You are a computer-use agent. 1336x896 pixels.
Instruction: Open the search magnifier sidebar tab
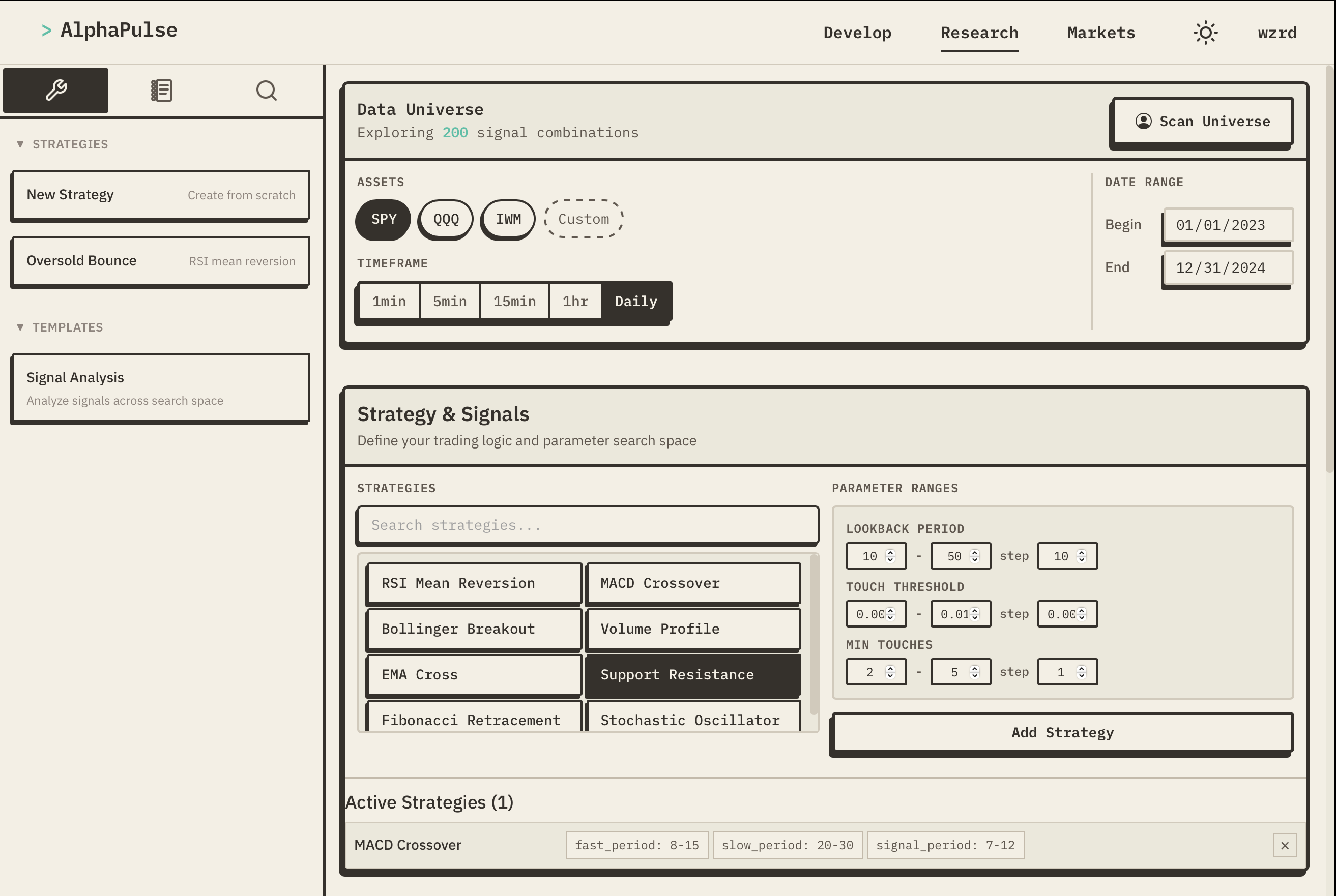click(267, 91)
